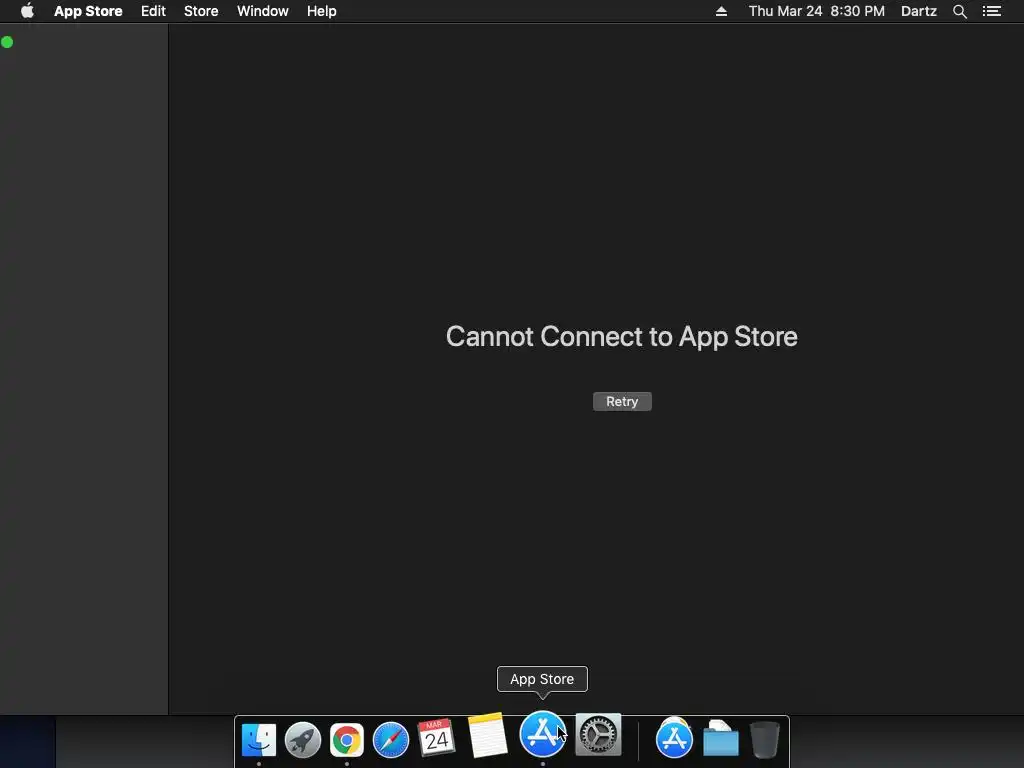Click the Retry button

coord(622,402)
